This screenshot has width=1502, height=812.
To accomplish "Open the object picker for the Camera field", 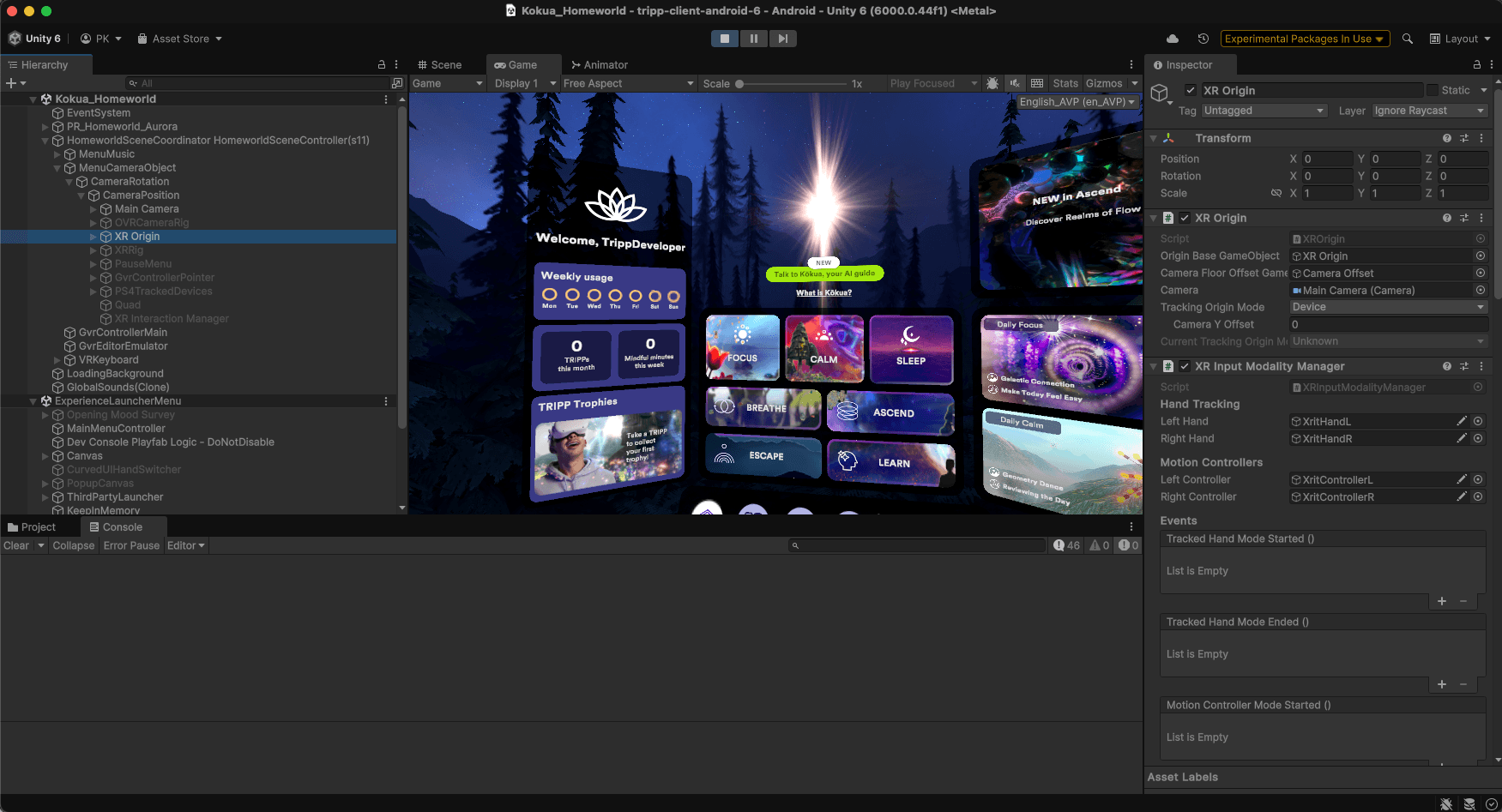I will click(x=1479, y=290).
